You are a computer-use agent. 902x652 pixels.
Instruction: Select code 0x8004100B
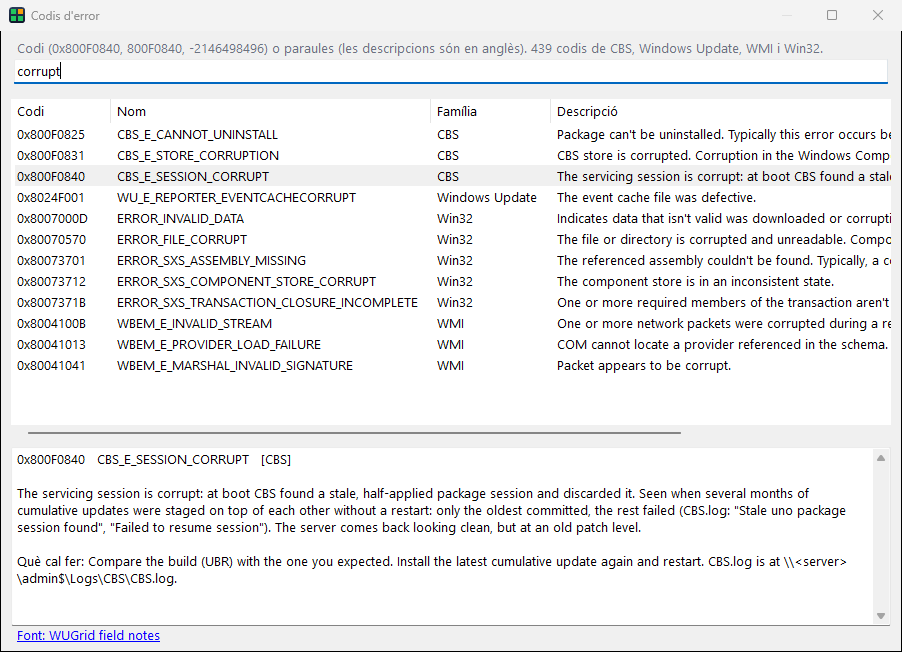point(51,323)
